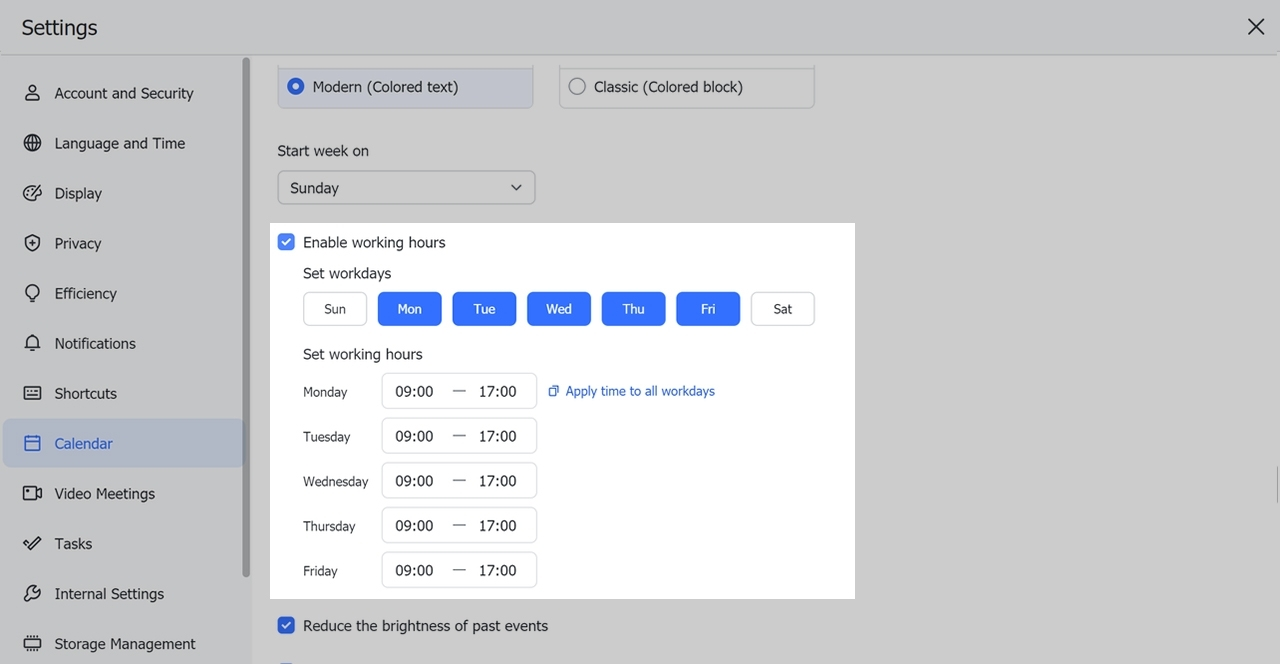Enable Sat as a workday
This screenshot has height=664, width=1280.
click(782, 309)
